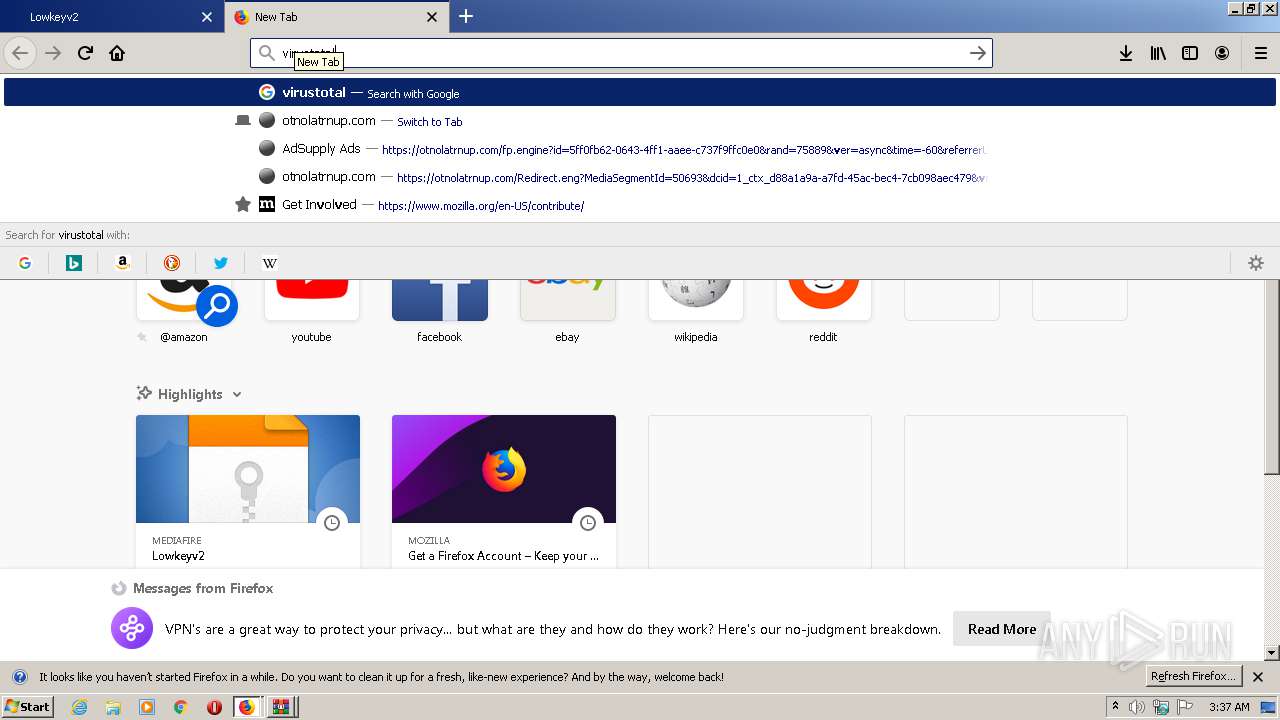Launch Google Chrome from taskbar
The image size is (1280, 720).
click(180, 707)
